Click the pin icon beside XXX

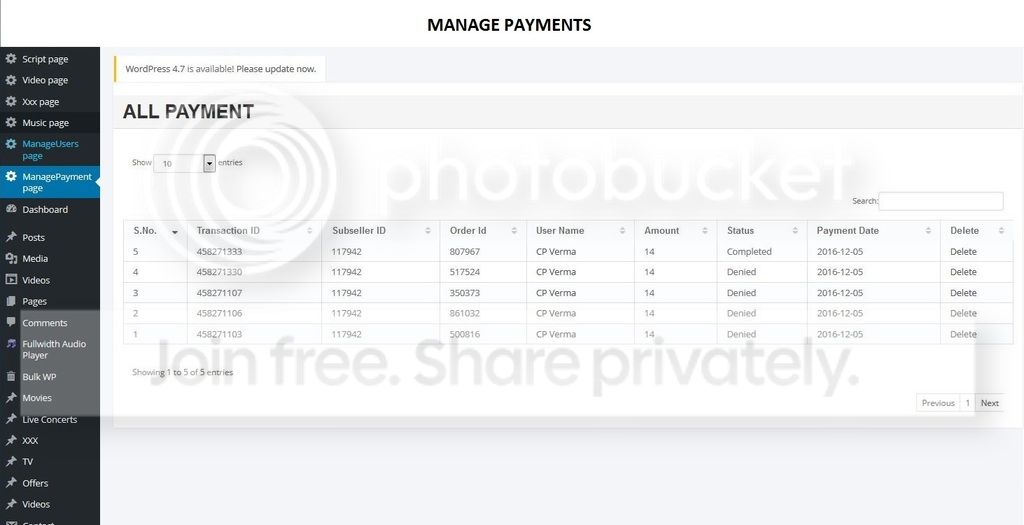10,440
